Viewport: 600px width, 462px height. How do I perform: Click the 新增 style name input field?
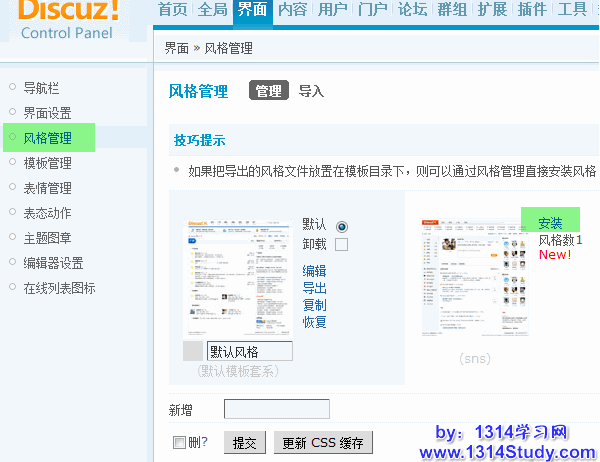click(x=277, y=409)
